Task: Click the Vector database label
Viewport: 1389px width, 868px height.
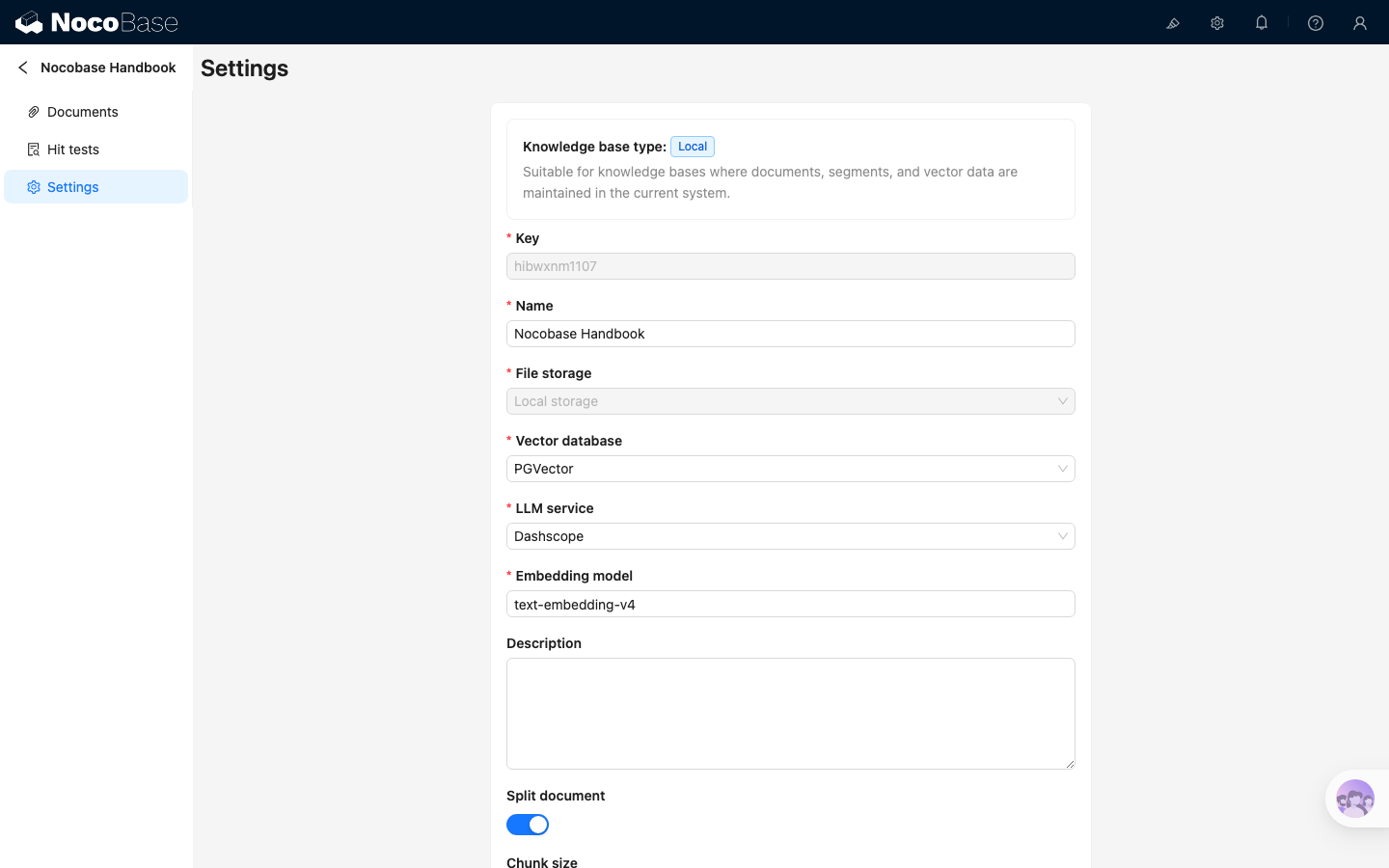Action: click(x=569, y=441)
